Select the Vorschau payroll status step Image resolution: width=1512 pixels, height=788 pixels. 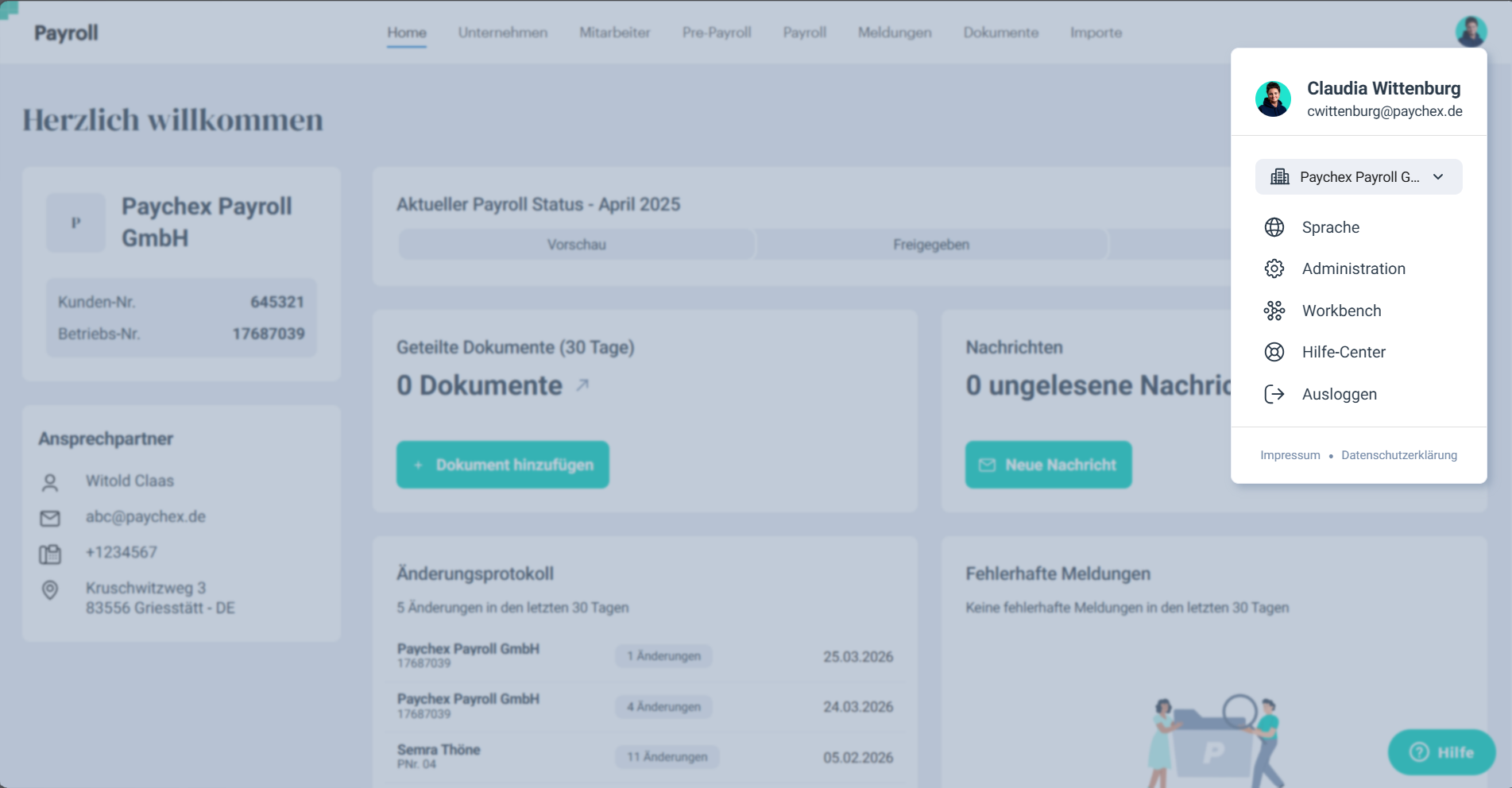576,245
